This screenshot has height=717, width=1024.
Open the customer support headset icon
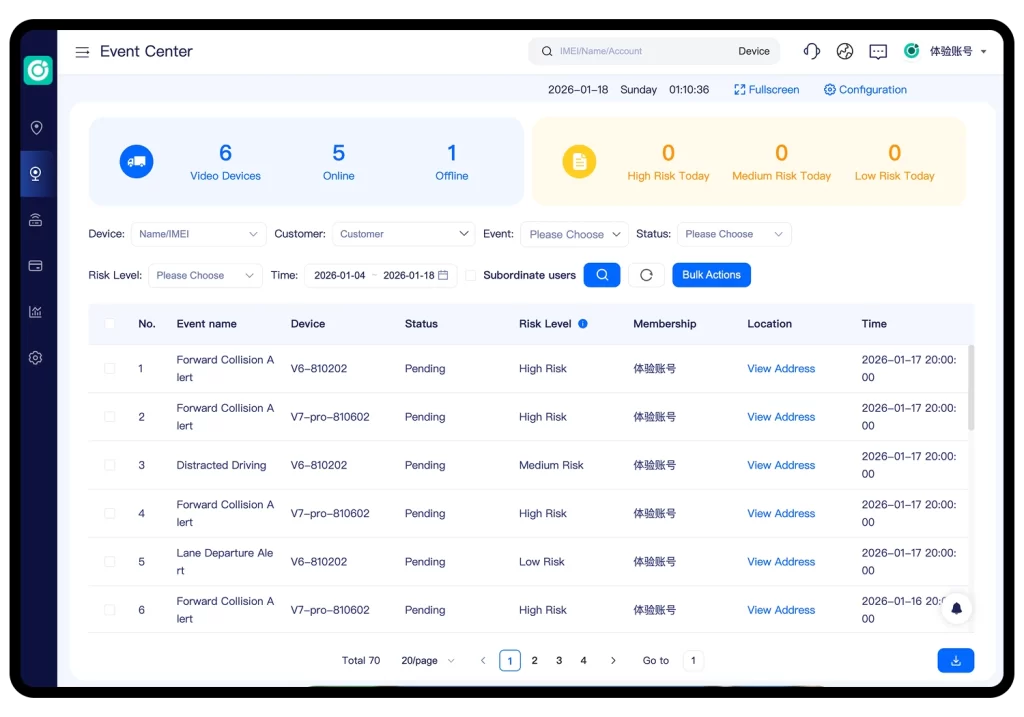(x=812, y=51)
